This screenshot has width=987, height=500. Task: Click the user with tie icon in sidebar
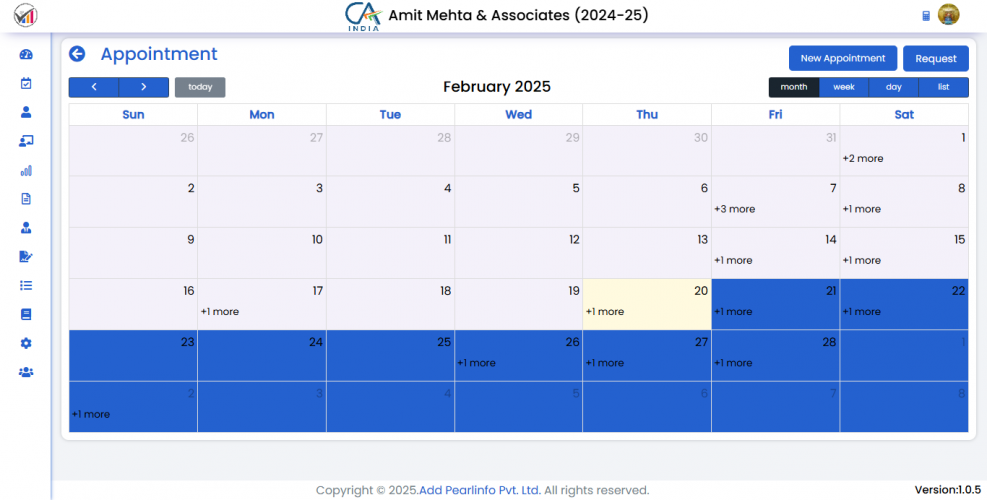(26, 228)
